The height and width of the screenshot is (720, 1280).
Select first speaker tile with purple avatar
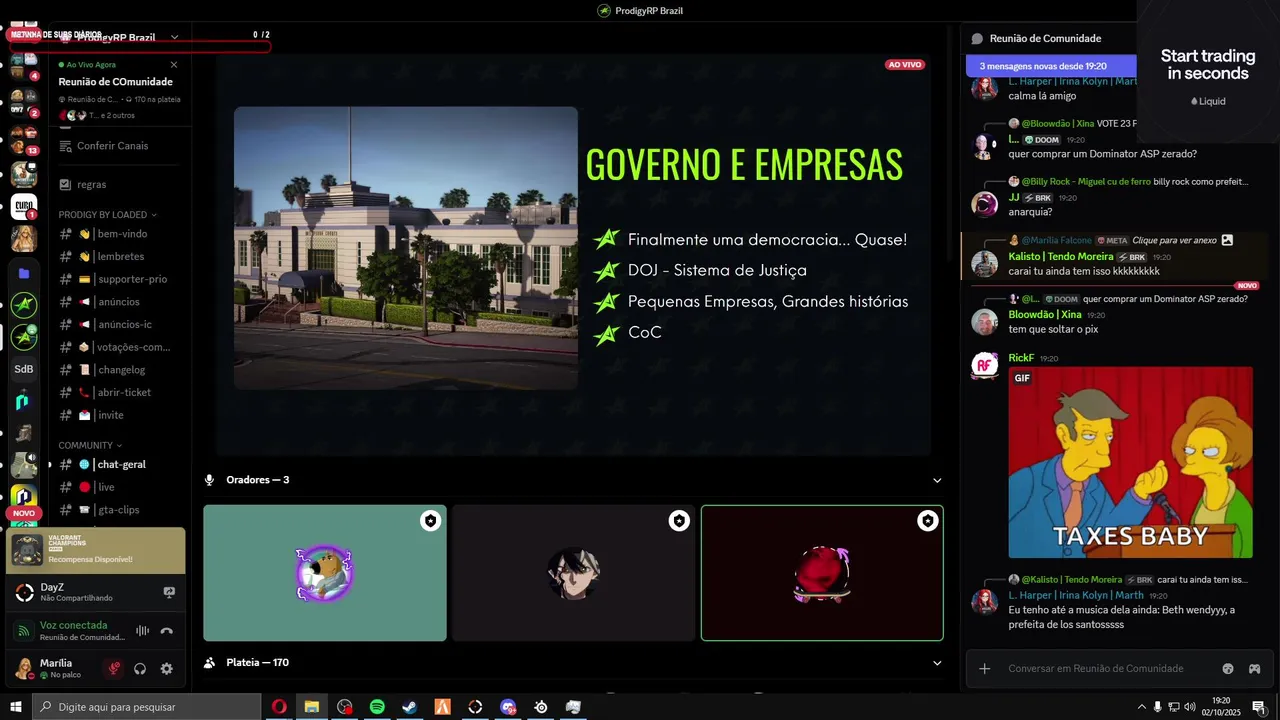point(325,573)
